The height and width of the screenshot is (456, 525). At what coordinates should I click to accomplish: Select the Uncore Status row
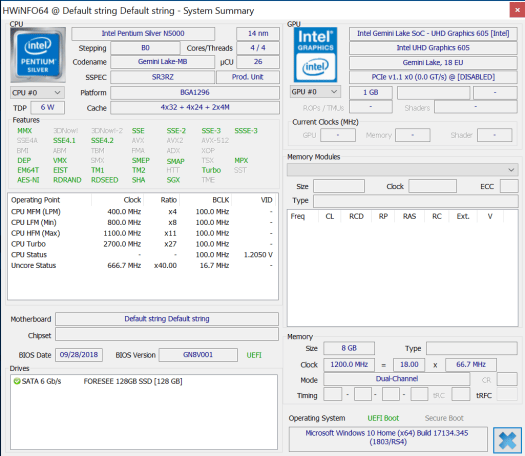click(x=142, y=265)
